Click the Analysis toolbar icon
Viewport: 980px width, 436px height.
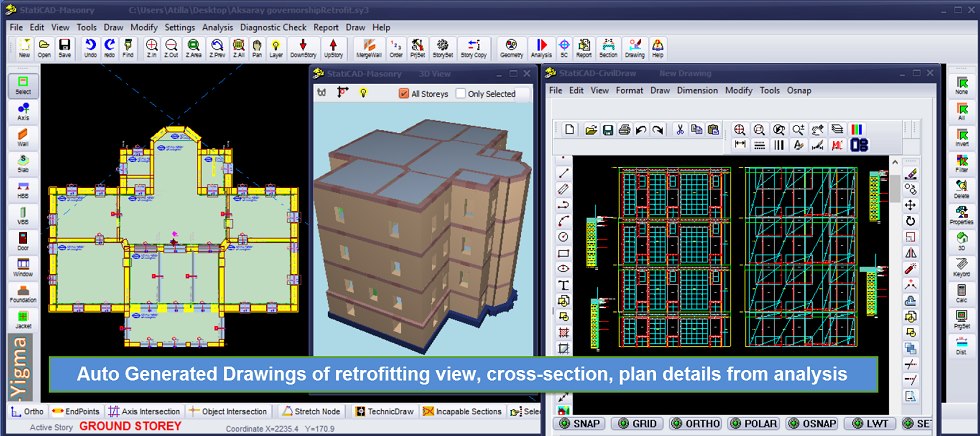(541, 48)
